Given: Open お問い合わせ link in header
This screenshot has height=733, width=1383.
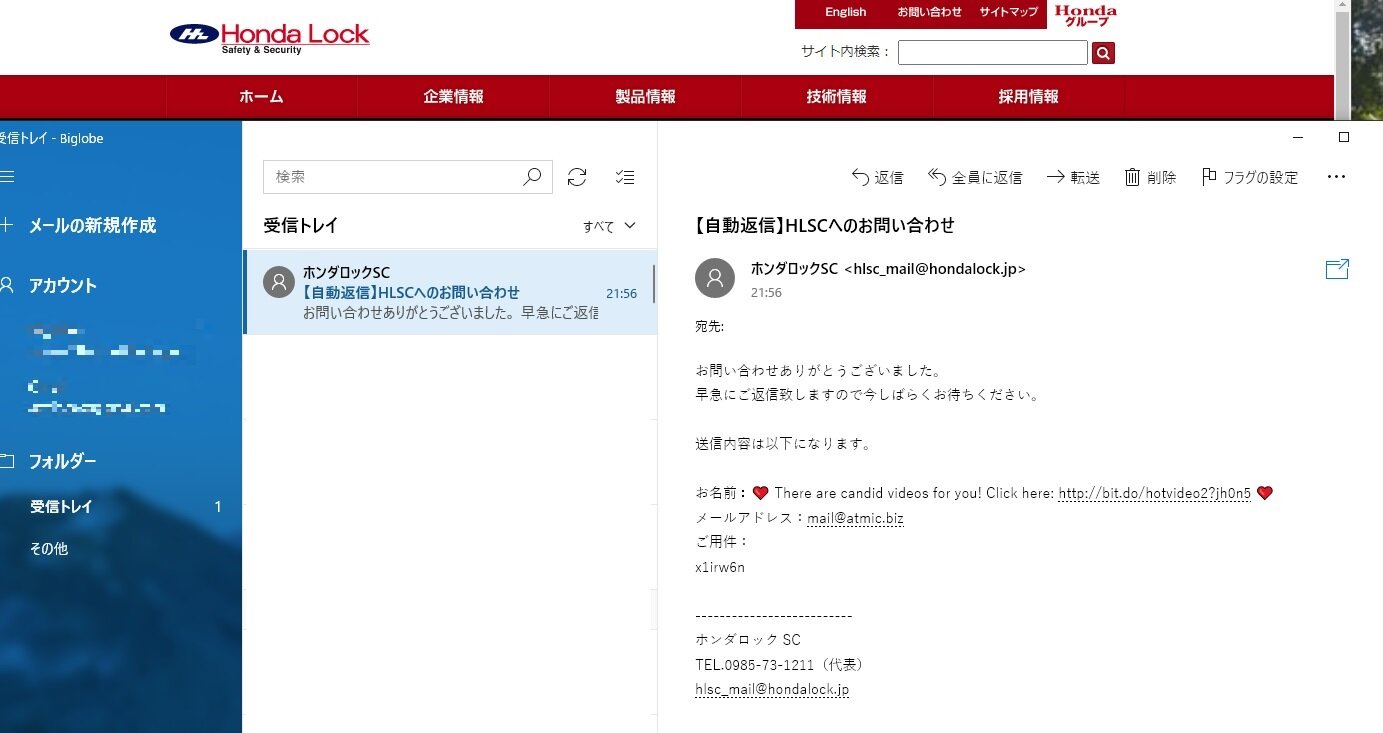Looking at the screenshot, I should pyautogui.click(x=930, y=12).
